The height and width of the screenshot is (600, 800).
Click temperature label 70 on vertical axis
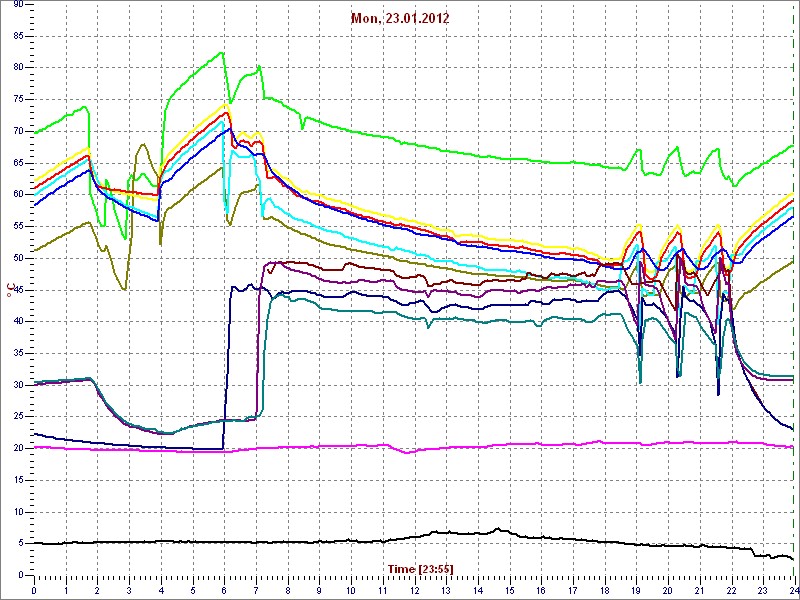coord(18,131)
